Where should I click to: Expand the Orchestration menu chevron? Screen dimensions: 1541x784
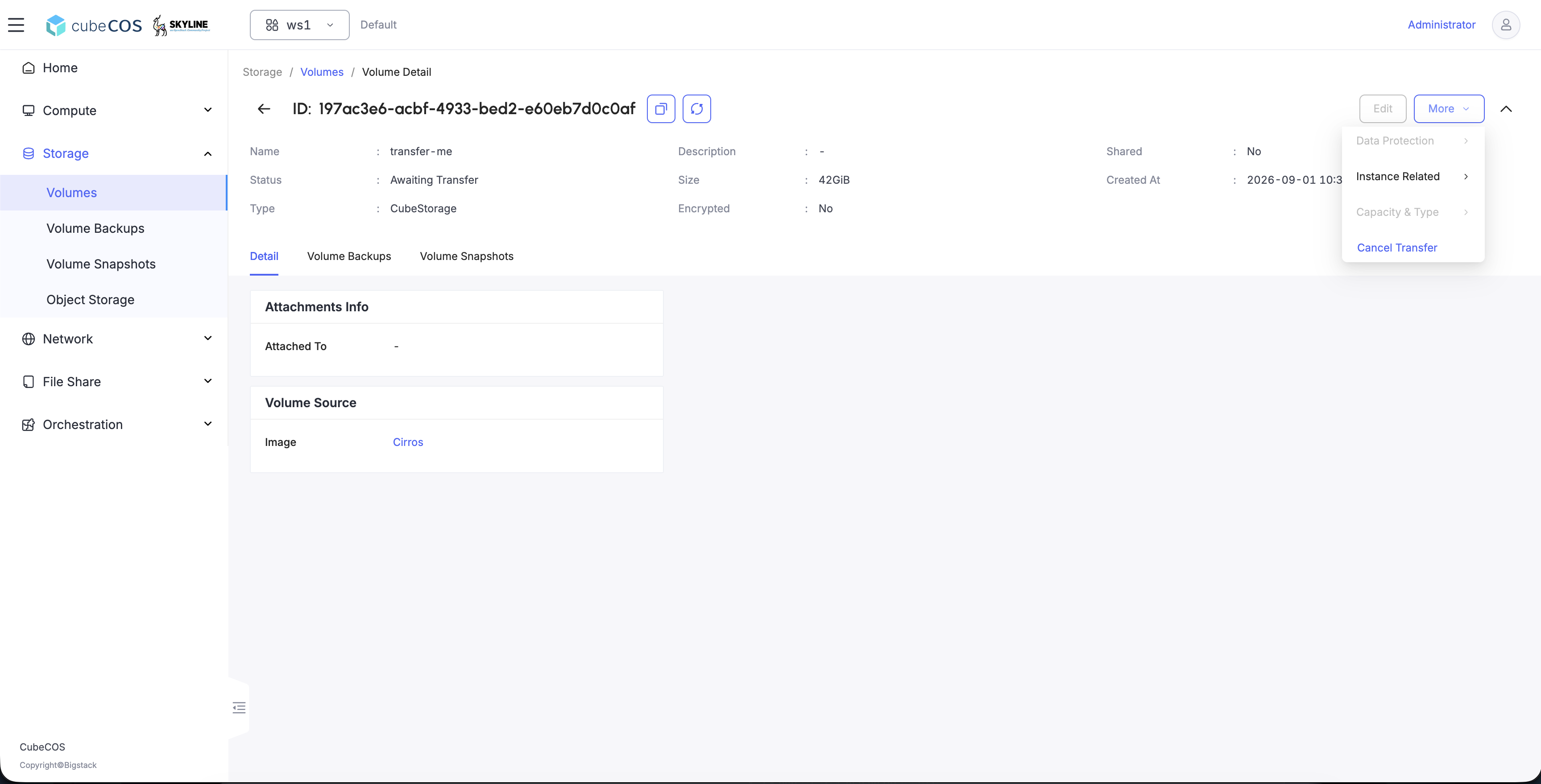(x=207, y=424)
